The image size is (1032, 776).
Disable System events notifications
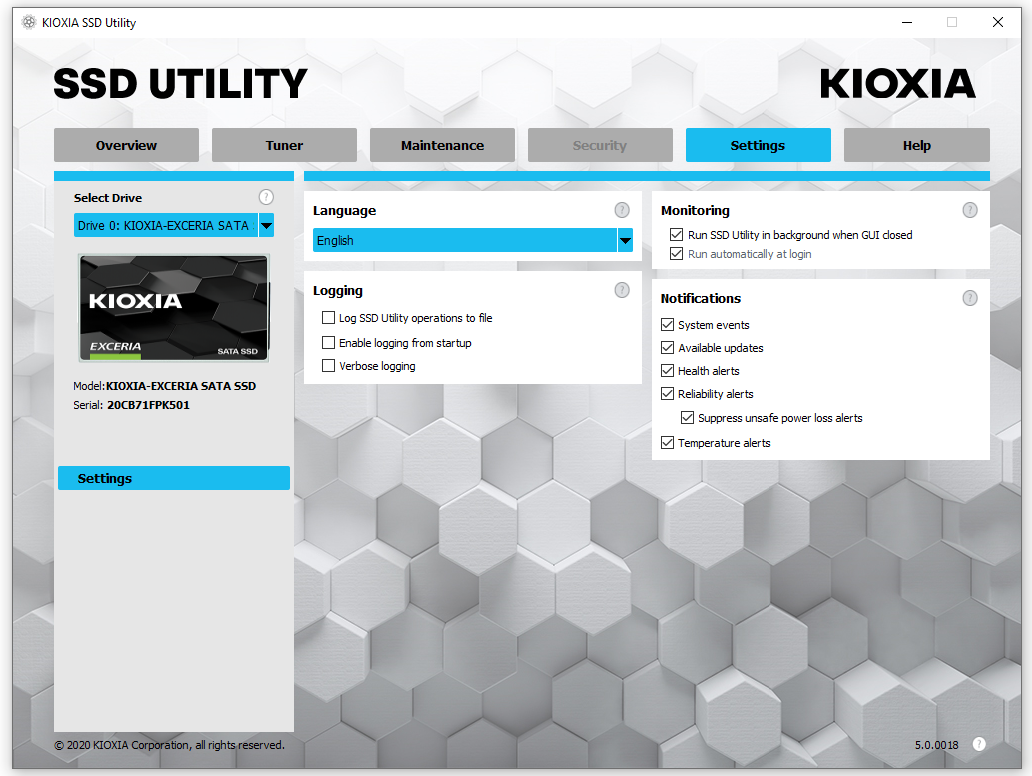pyautogui.click(x=667, y=324)
